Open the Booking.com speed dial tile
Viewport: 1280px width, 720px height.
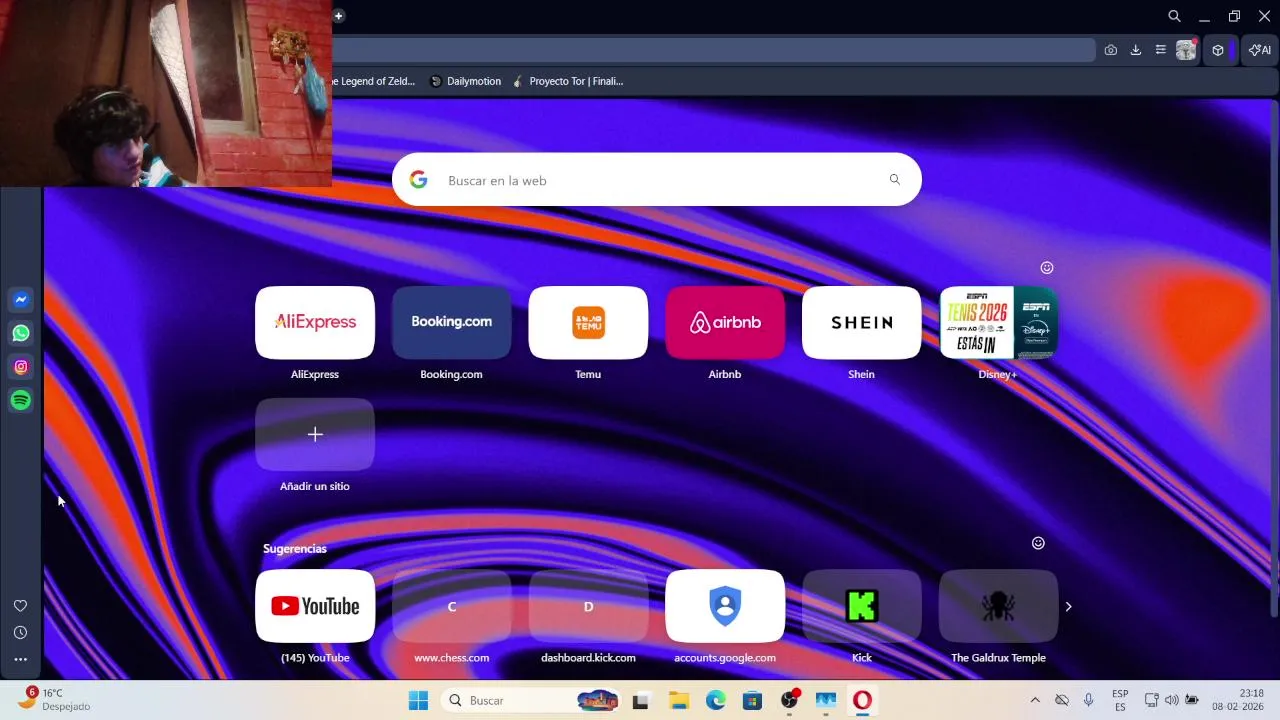(451, 323)
